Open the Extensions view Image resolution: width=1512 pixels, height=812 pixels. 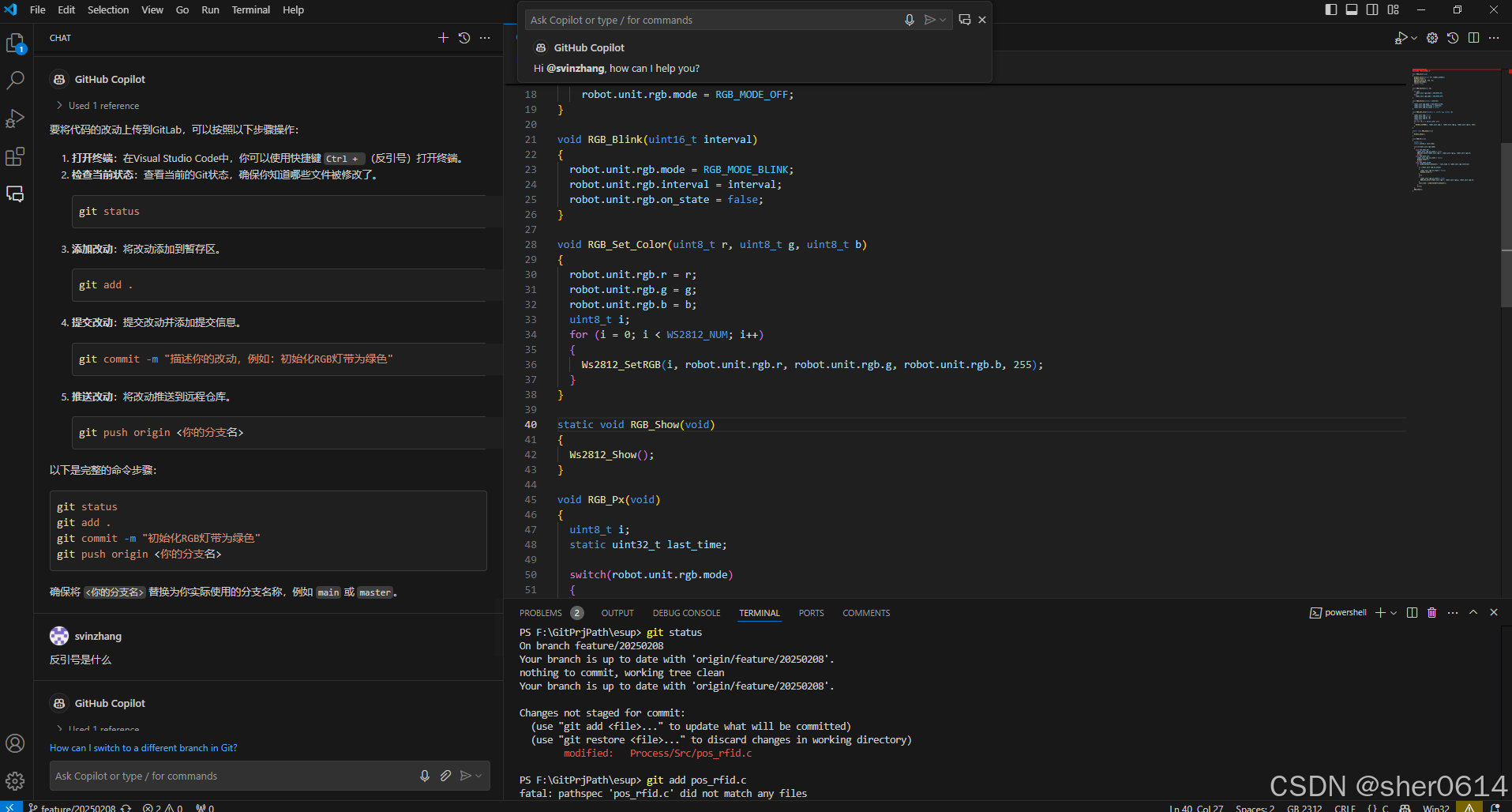click(16, 156)
